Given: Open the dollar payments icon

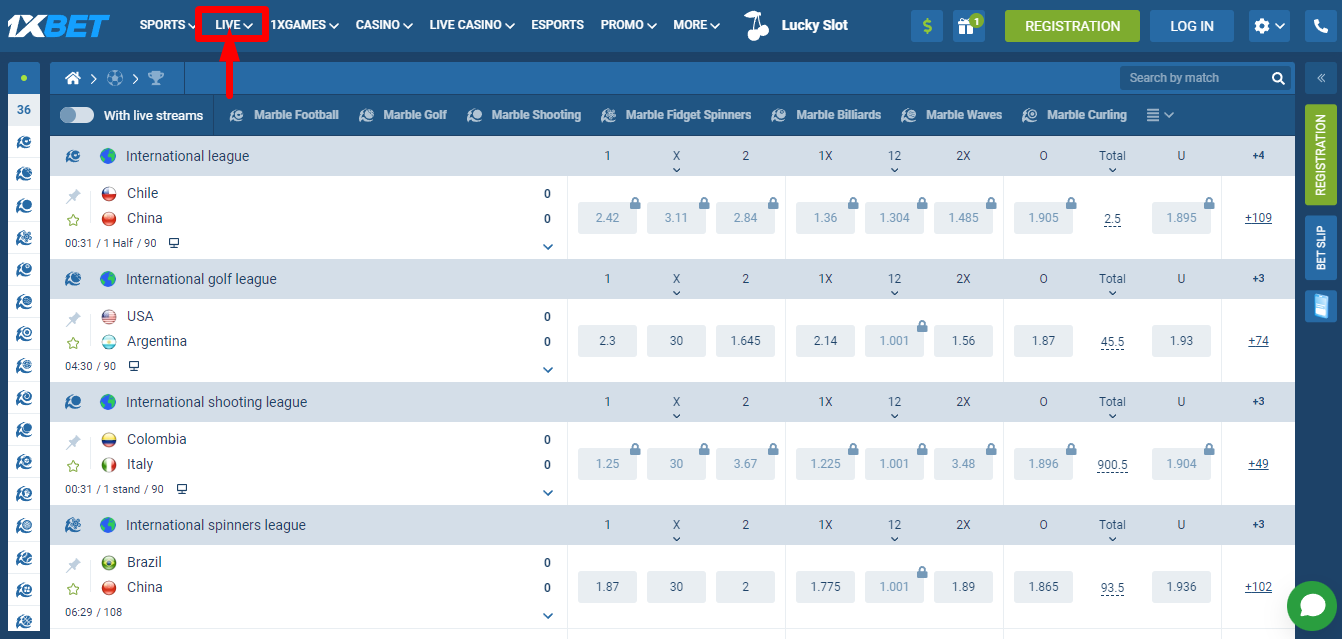Looking at the screenshot, I should (x=927, y=26).
